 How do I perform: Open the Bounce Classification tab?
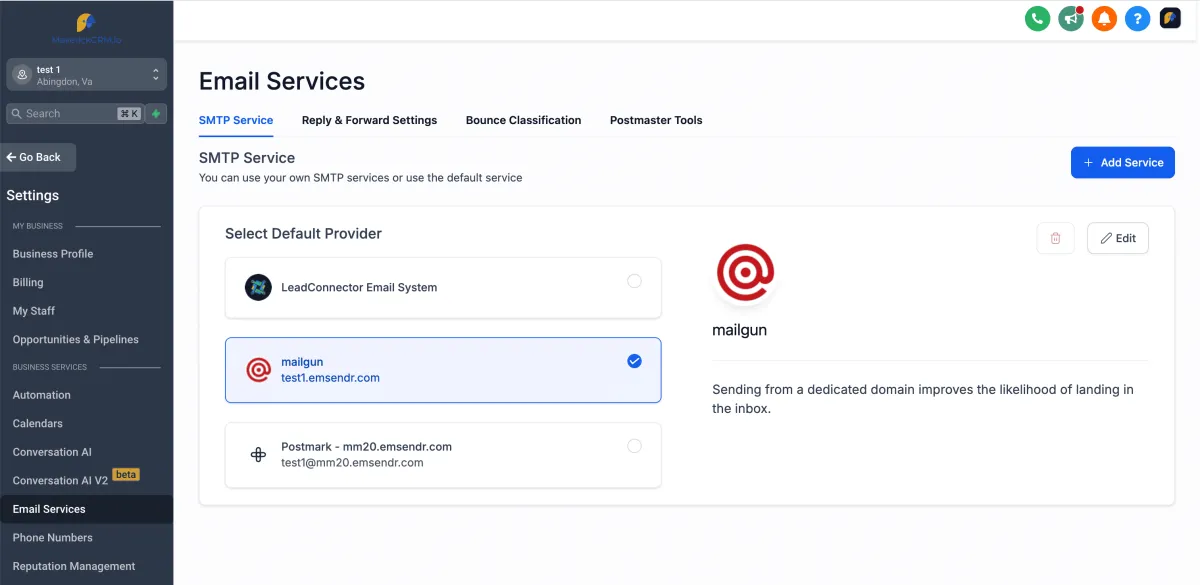pos(523,120)
